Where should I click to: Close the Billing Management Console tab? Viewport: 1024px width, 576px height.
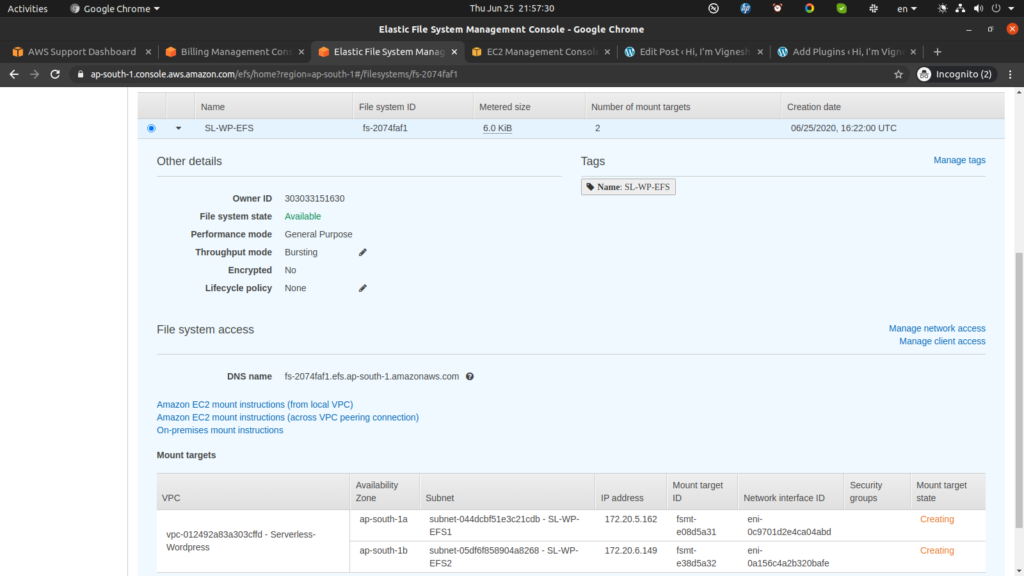[x=301, y=52]
